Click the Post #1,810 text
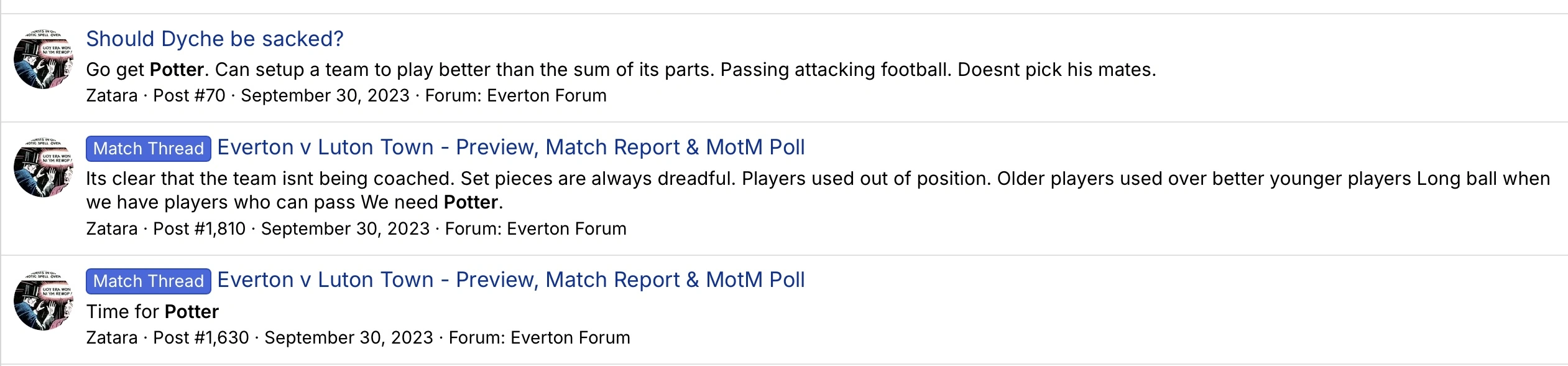The image size is (1568, 366). coord(199,229)
